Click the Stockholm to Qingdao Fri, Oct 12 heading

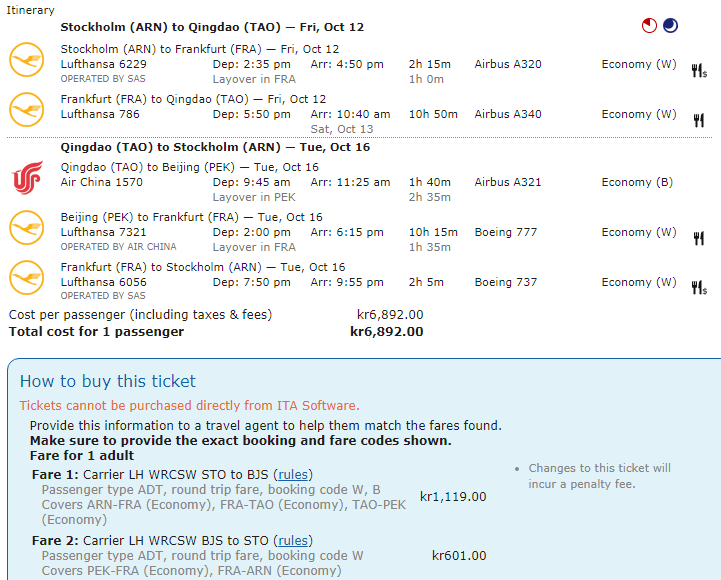click(212, 27)
